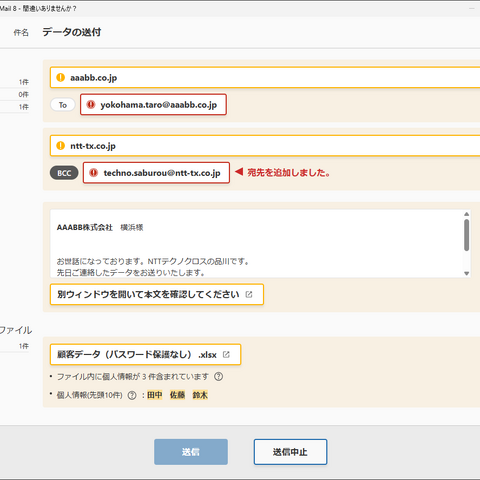480x480 pixels.
Task: Click 別ウィンドウを開いて本文を確認してください button
Action: (x=157, y=294)
